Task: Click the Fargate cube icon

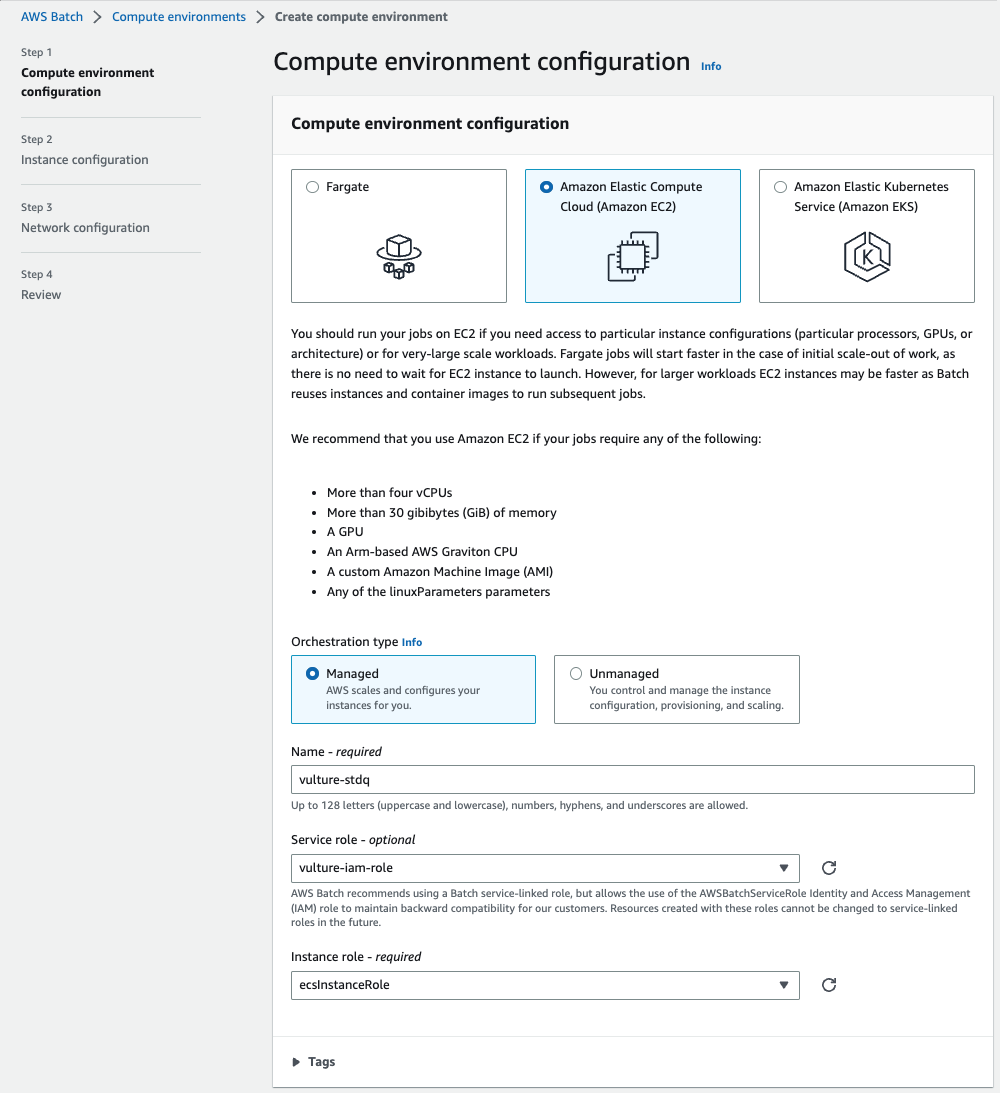Action: 399,257
